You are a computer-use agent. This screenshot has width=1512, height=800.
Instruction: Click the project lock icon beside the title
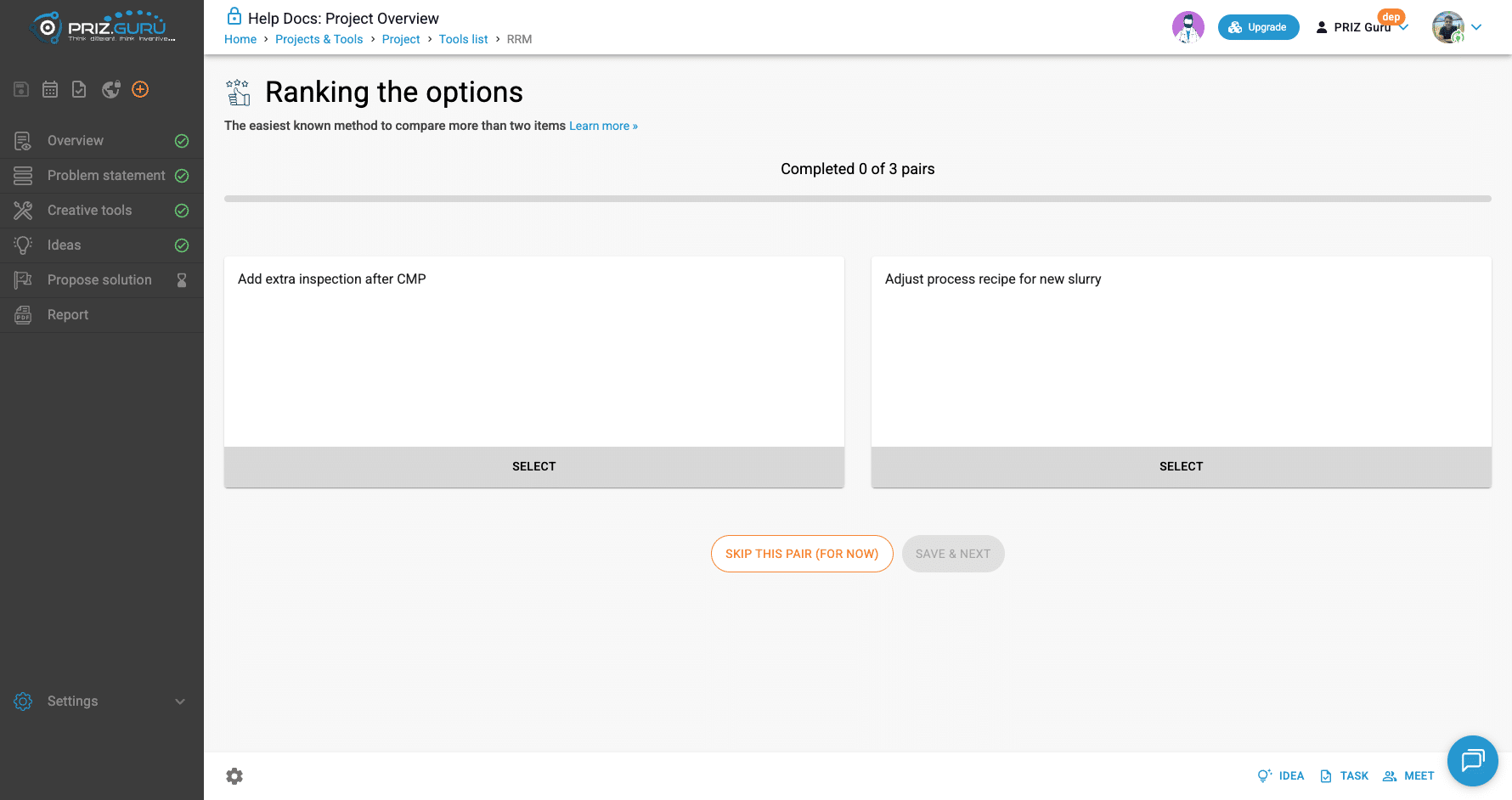pos(234,16)
